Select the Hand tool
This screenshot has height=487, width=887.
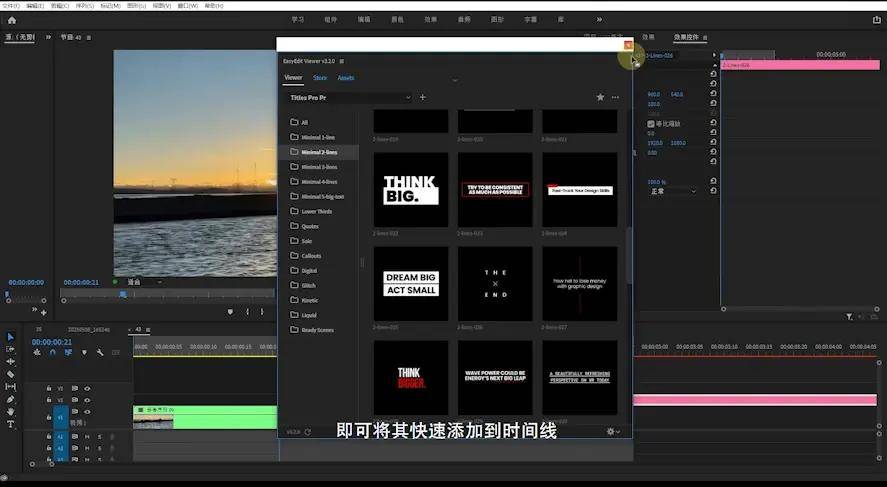[x=10, y=412]
